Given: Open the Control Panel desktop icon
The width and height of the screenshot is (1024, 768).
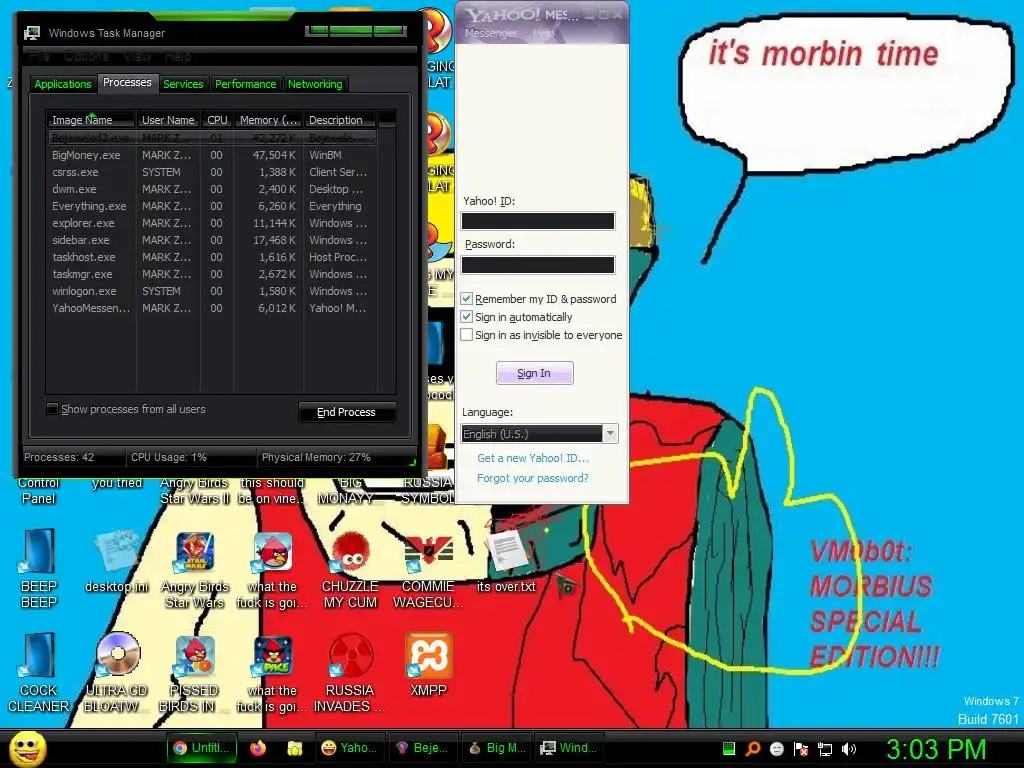Looking at the screenshot, I should coord(39,490).
